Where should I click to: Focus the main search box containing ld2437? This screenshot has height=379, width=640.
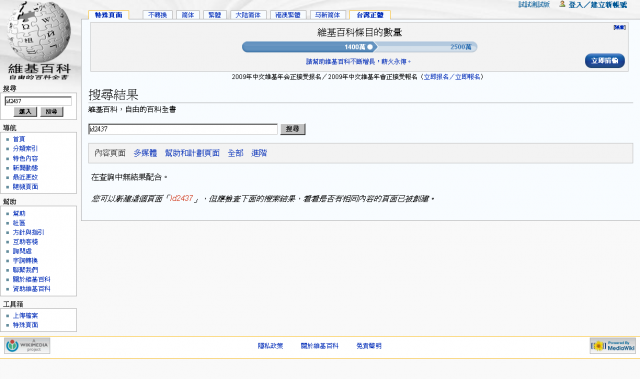(x=183, y=129)
